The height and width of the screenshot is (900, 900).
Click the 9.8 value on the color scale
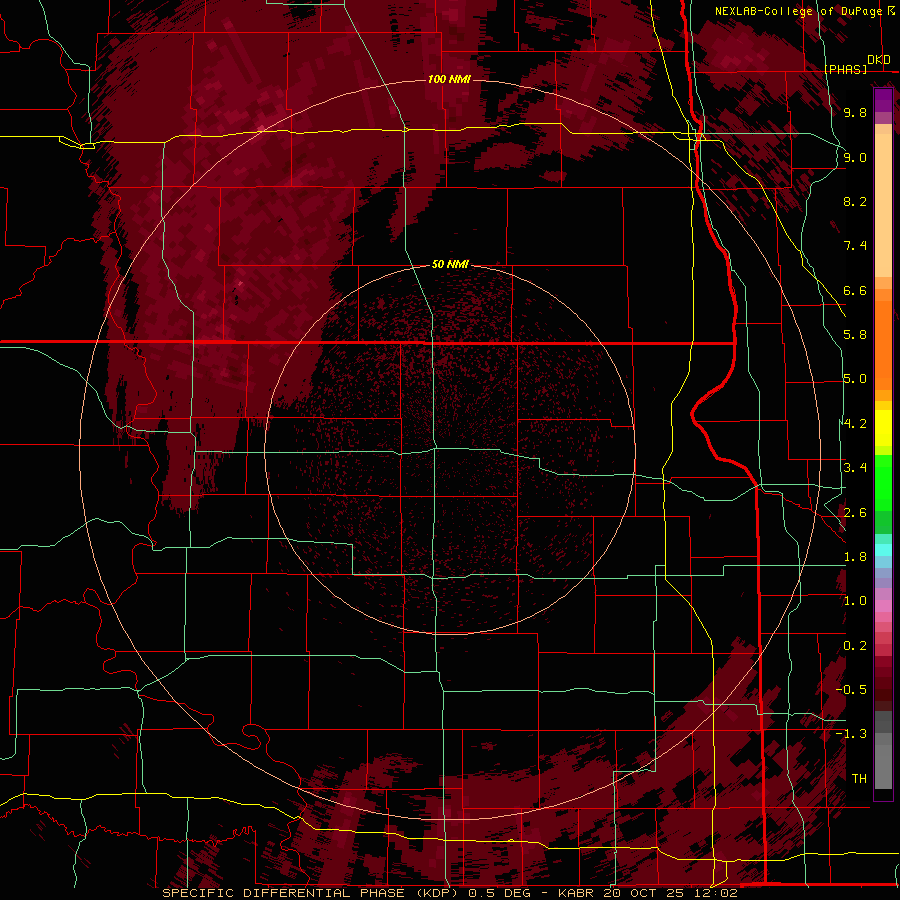(855, 112)
